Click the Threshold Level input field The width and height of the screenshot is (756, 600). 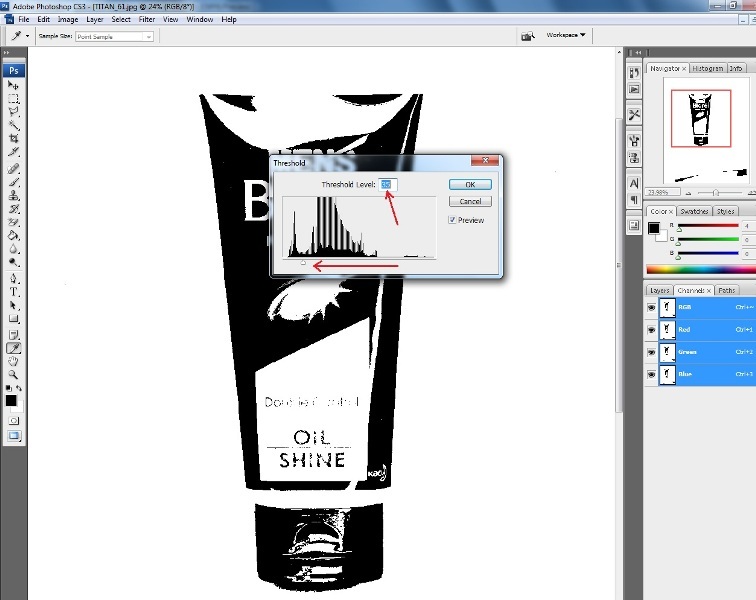coord(388,185)
